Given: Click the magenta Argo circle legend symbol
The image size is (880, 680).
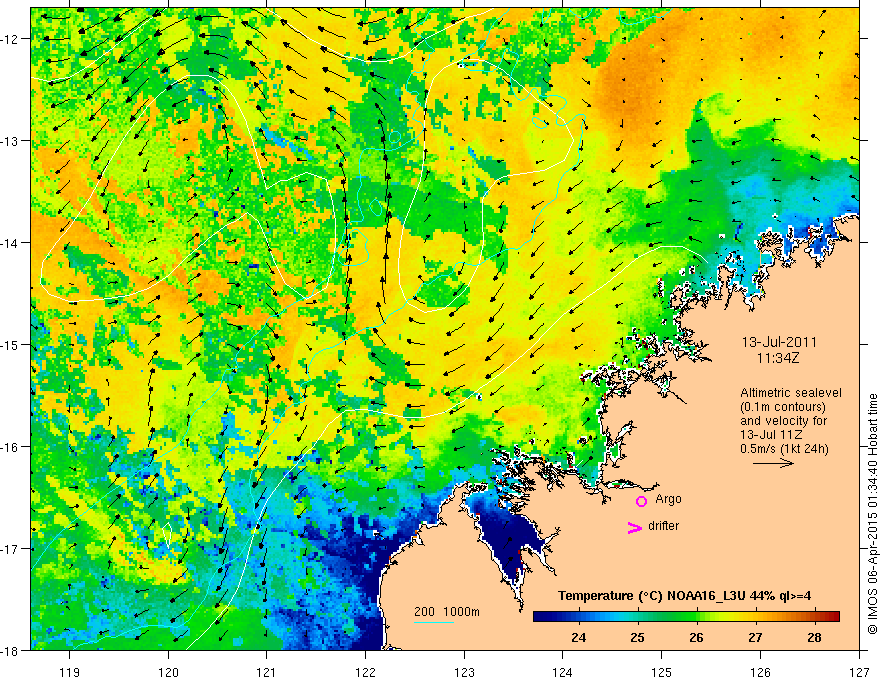Looking at the screenshot, I should (x=641, y=501).
